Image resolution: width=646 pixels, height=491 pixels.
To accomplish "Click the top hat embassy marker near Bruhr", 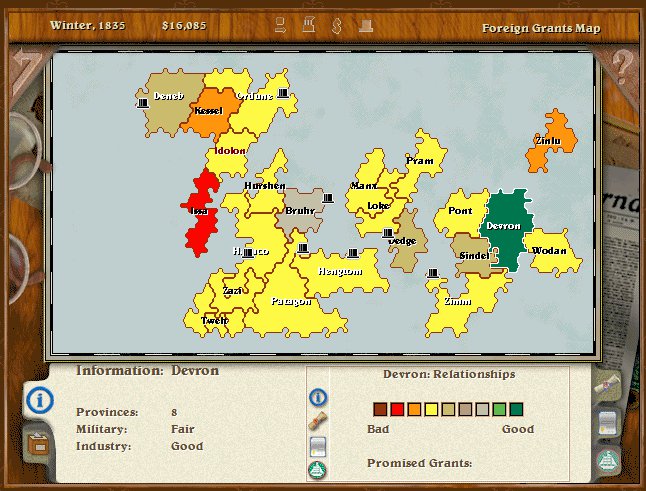I will 328,199.
